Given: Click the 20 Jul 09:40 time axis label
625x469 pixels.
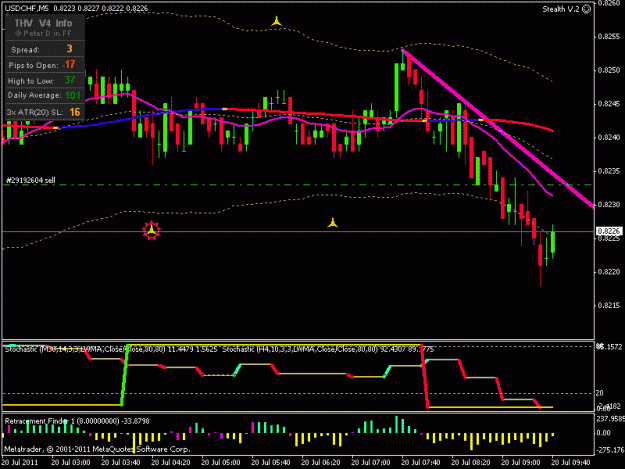Looking at the screenshot, I should [x=570, y=463].
